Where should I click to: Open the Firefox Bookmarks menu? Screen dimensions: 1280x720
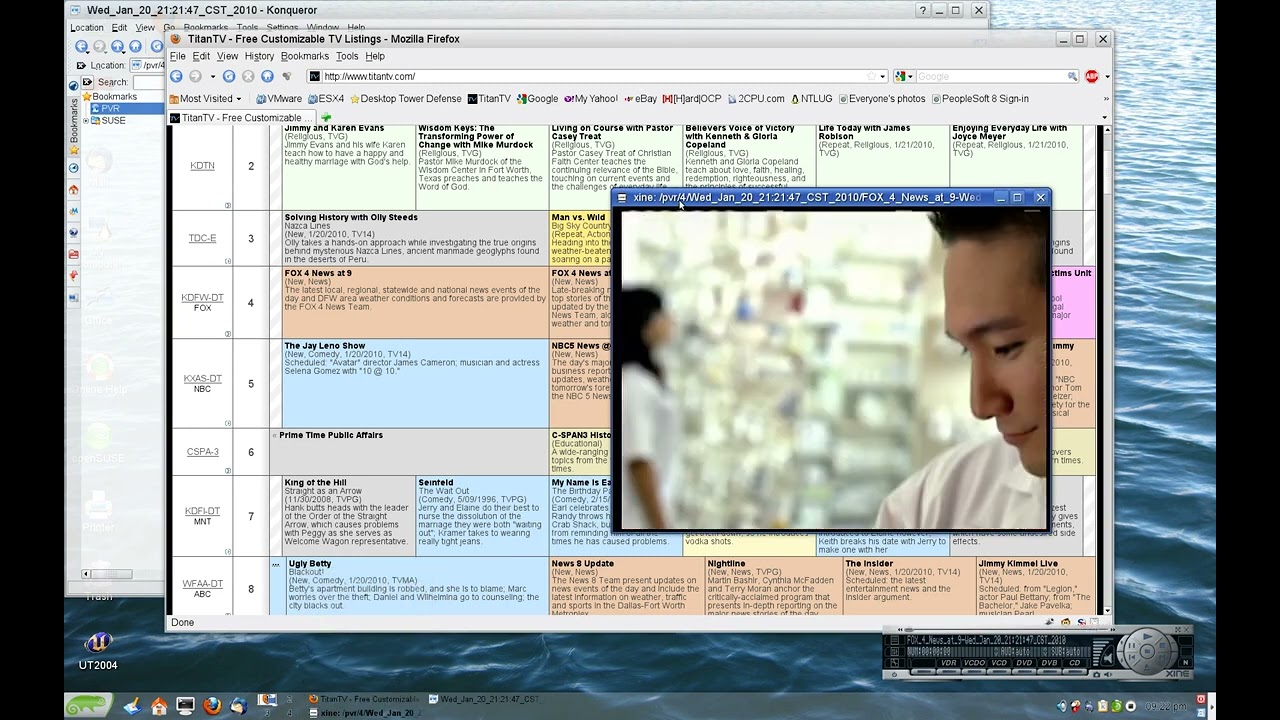click(x=304, y=57)
